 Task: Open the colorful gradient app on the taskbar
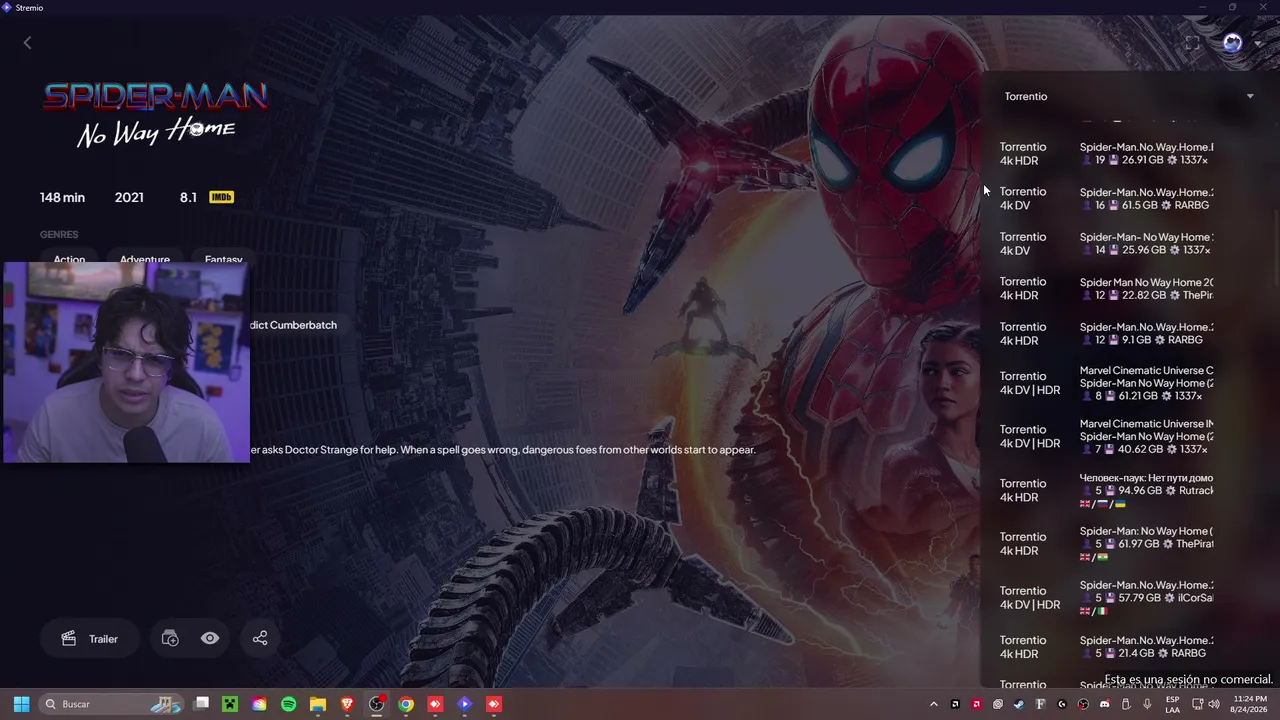pos(260,704)
